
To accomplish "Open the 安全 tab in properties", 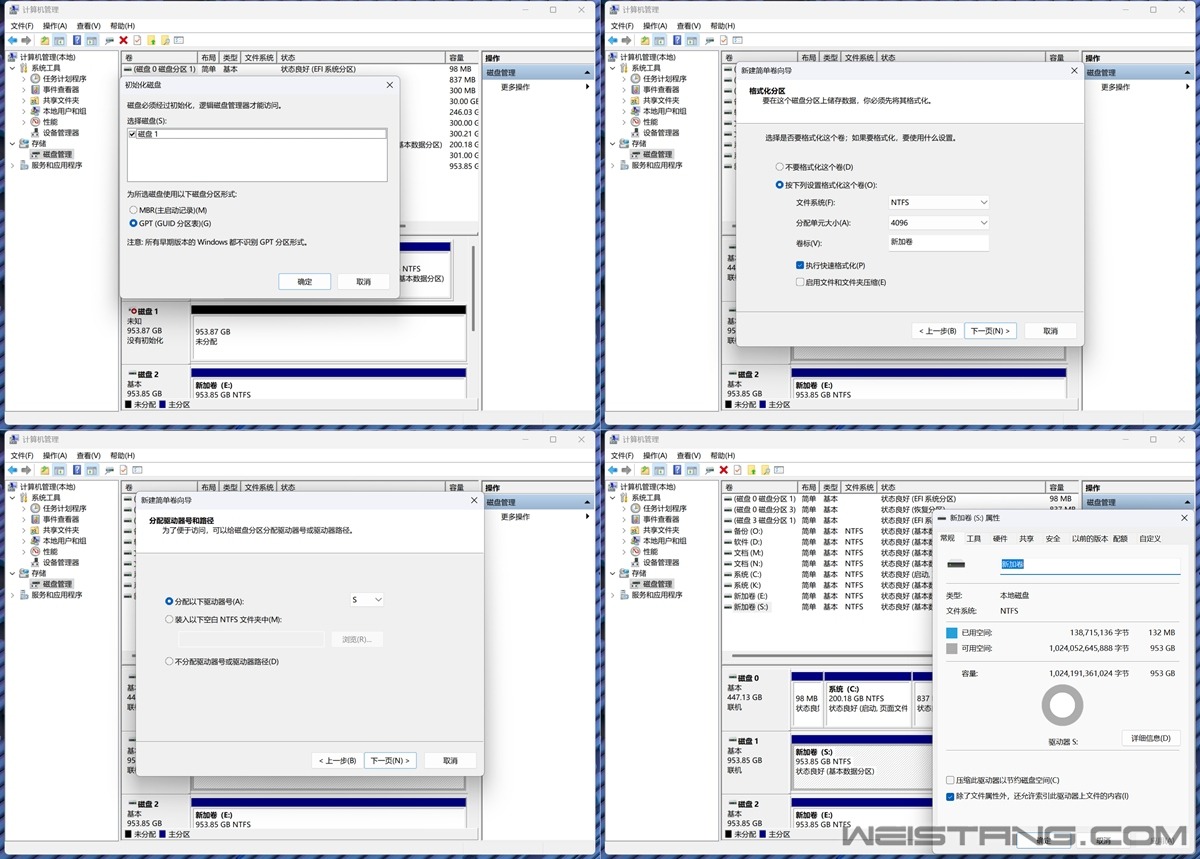I will click(x=1052, y=538).
